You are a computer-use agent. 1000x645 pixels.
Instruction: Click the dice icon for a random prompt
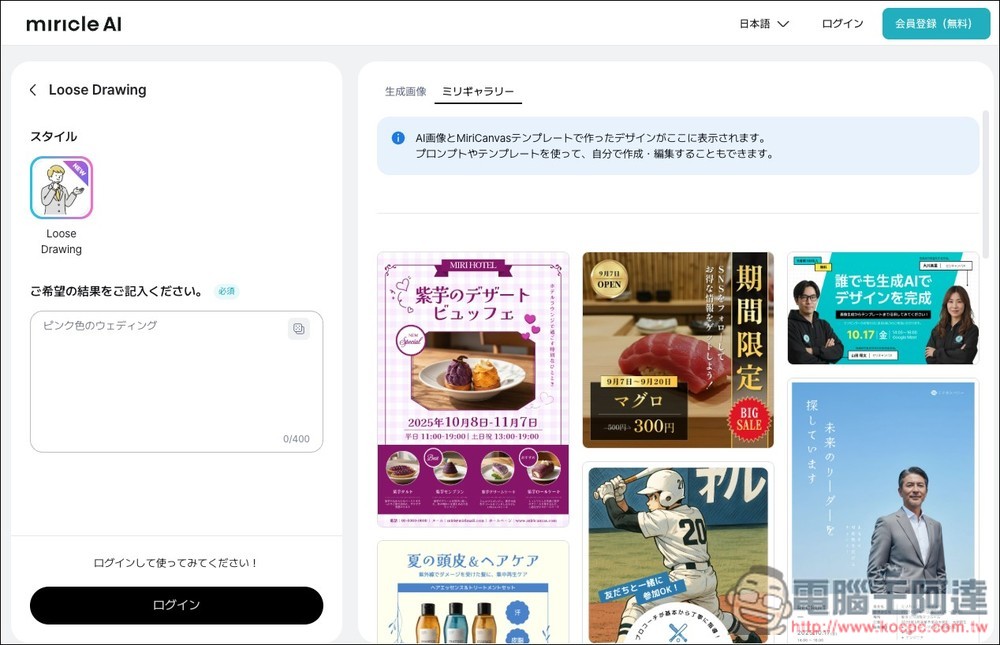[x=299, y=327]
